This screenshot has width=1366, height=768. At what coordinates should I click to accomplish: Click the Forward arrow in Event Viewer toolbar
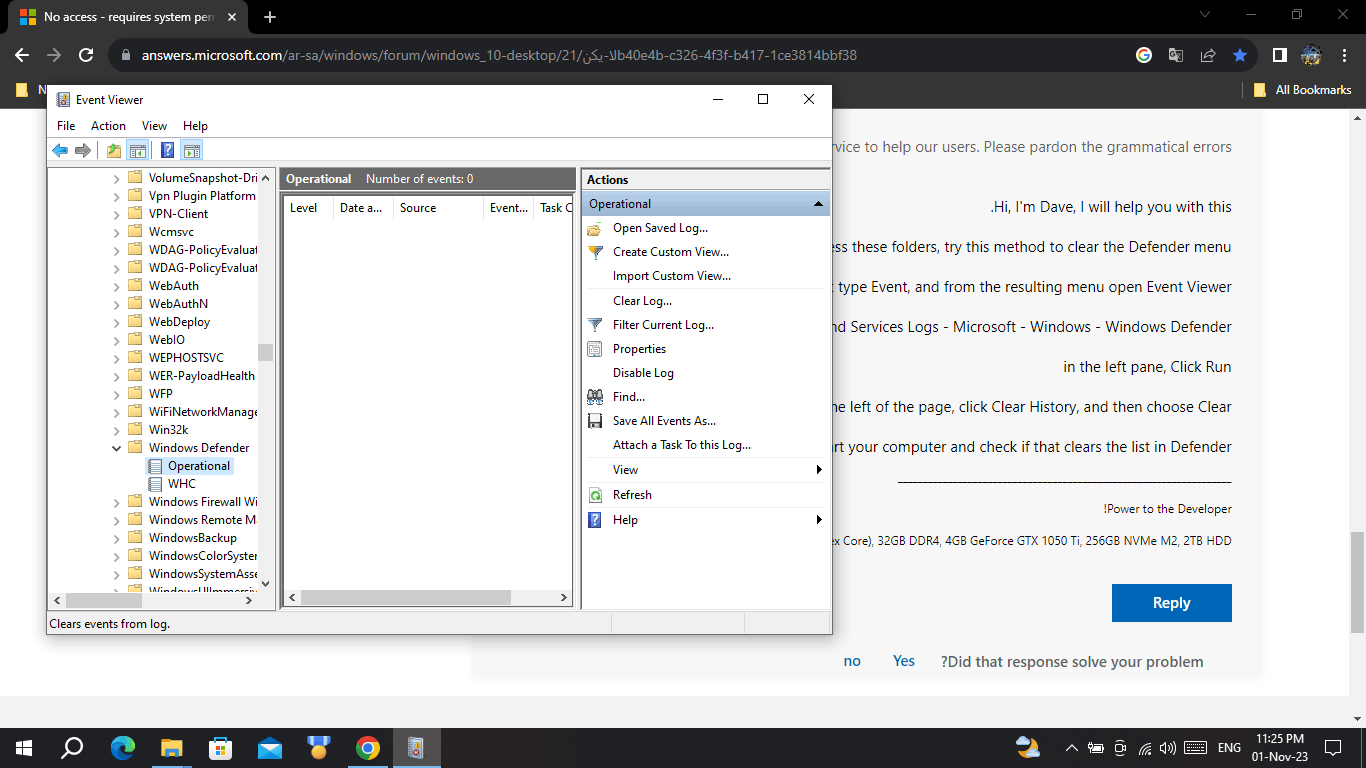pyautogui.click(x=83, y=151)
